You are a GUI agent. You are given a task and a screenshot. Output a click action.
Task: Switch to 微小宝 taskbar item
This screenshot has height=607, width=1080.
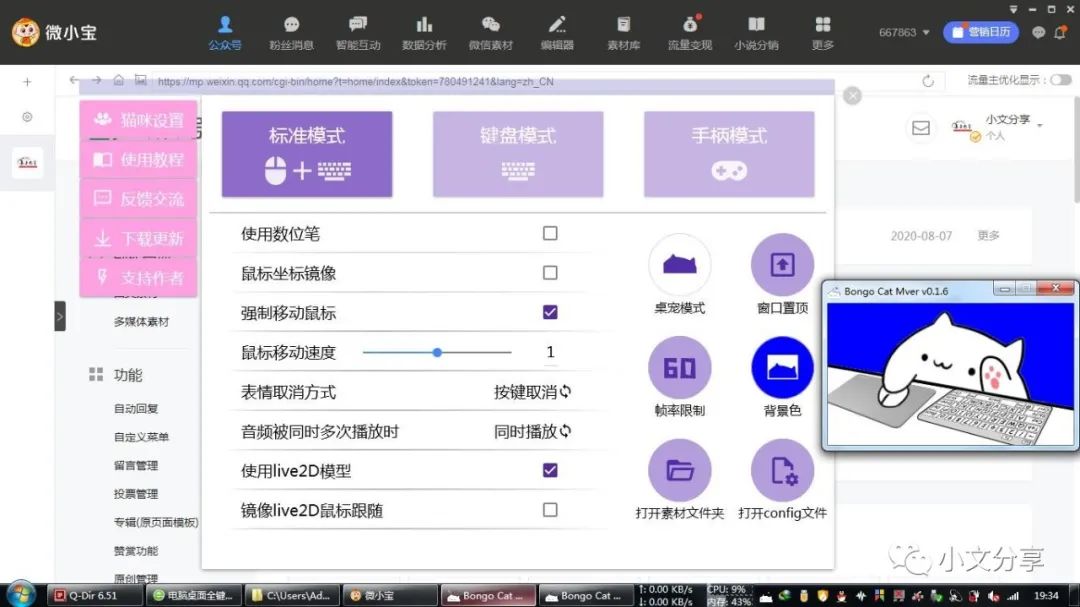(x=388, y=595)
